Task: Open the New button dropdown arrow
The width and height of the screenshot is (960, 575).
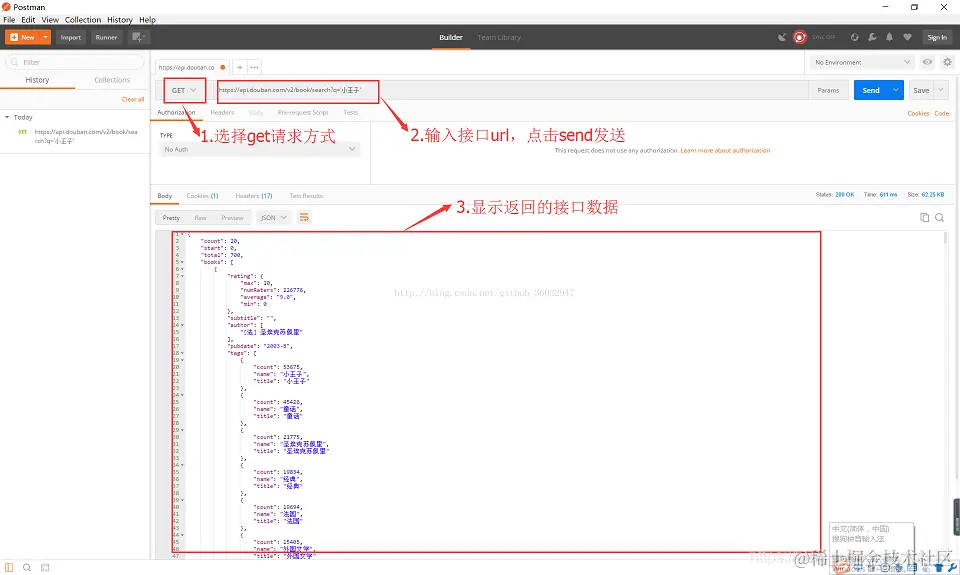Action: (x=45, y=37)
